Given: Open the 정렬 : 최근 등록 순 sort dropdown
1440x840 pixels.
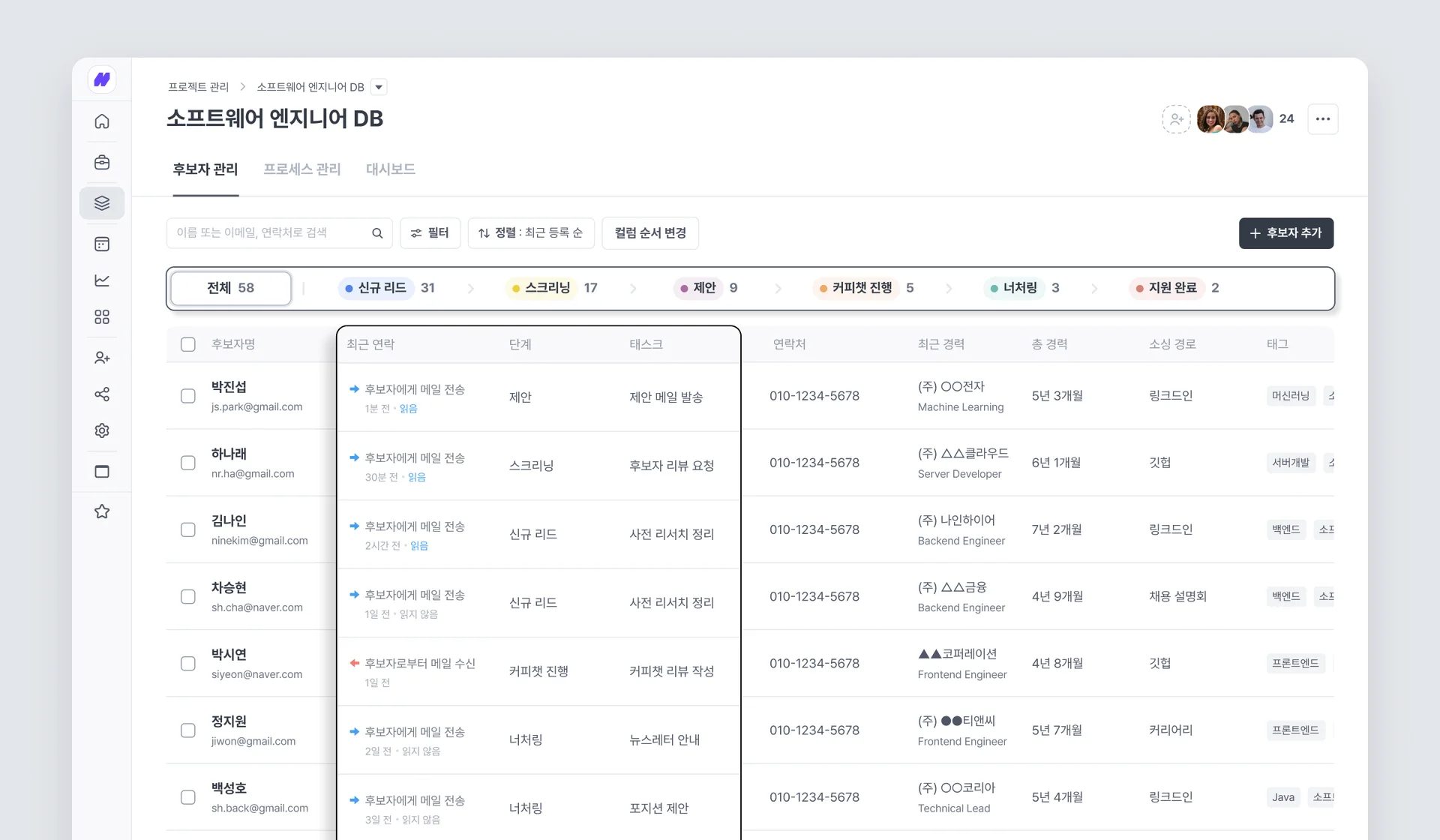Looking at the screenshot, I should click(531, 233).
